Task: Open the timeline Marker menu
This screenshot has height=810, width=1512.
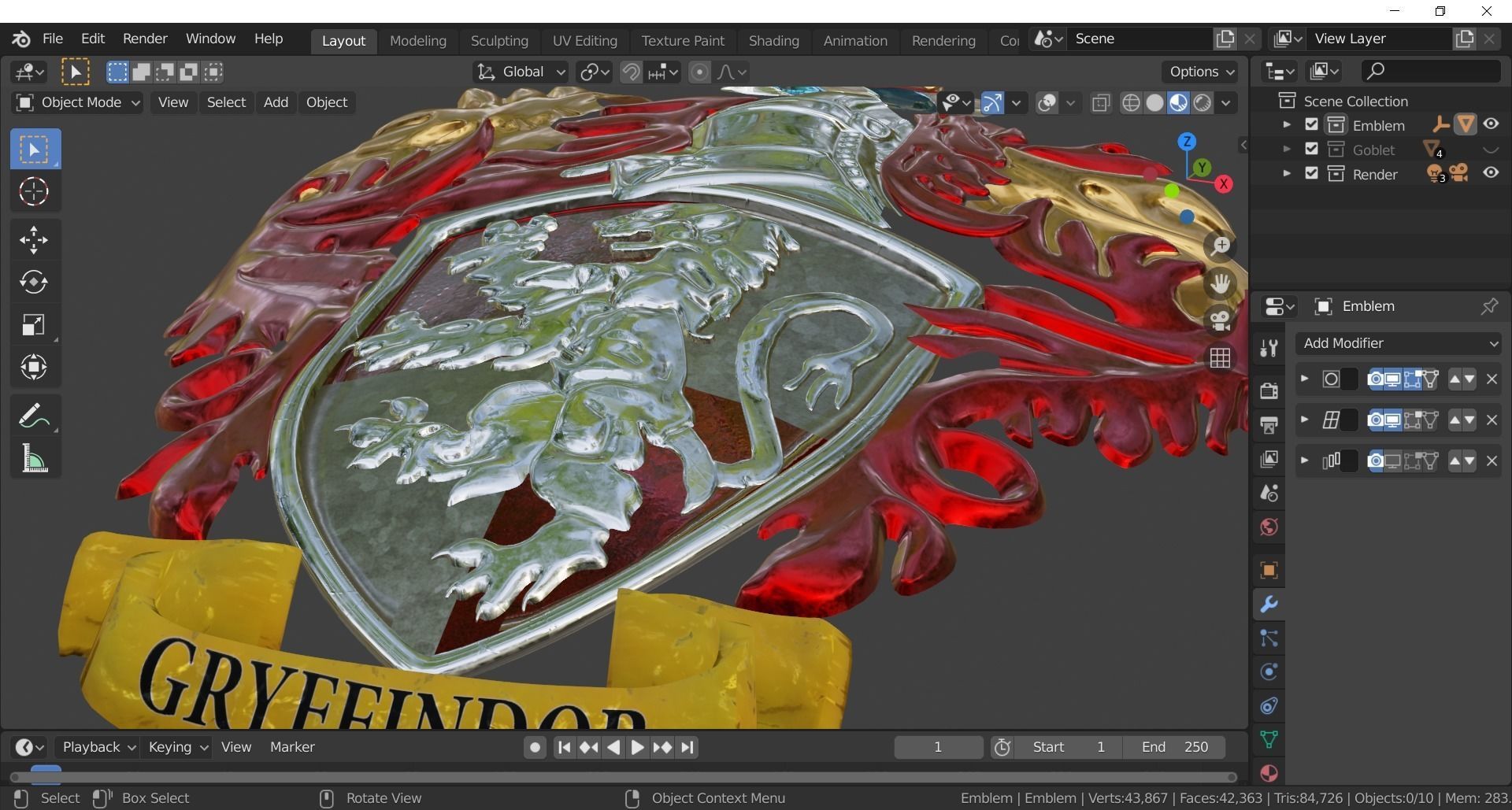Action: click(292, 747)
